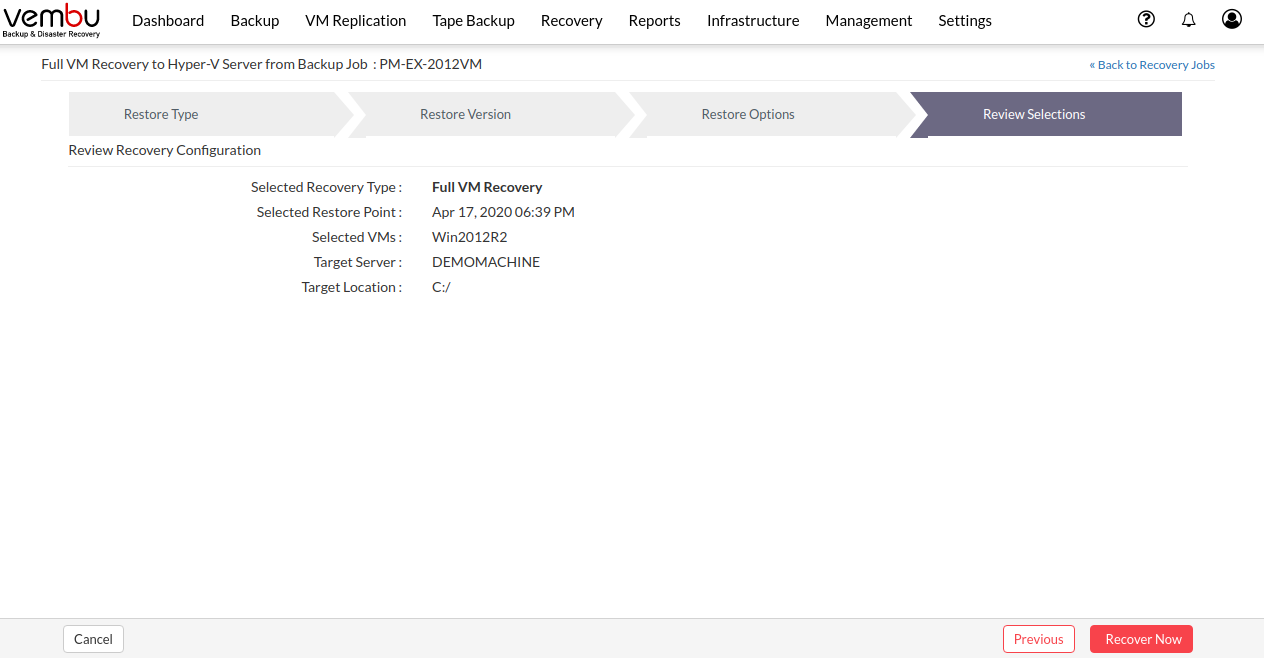Viewport: 1264px width, 665px height.
Task: Open the VM Replication menu
Action: 356,20
